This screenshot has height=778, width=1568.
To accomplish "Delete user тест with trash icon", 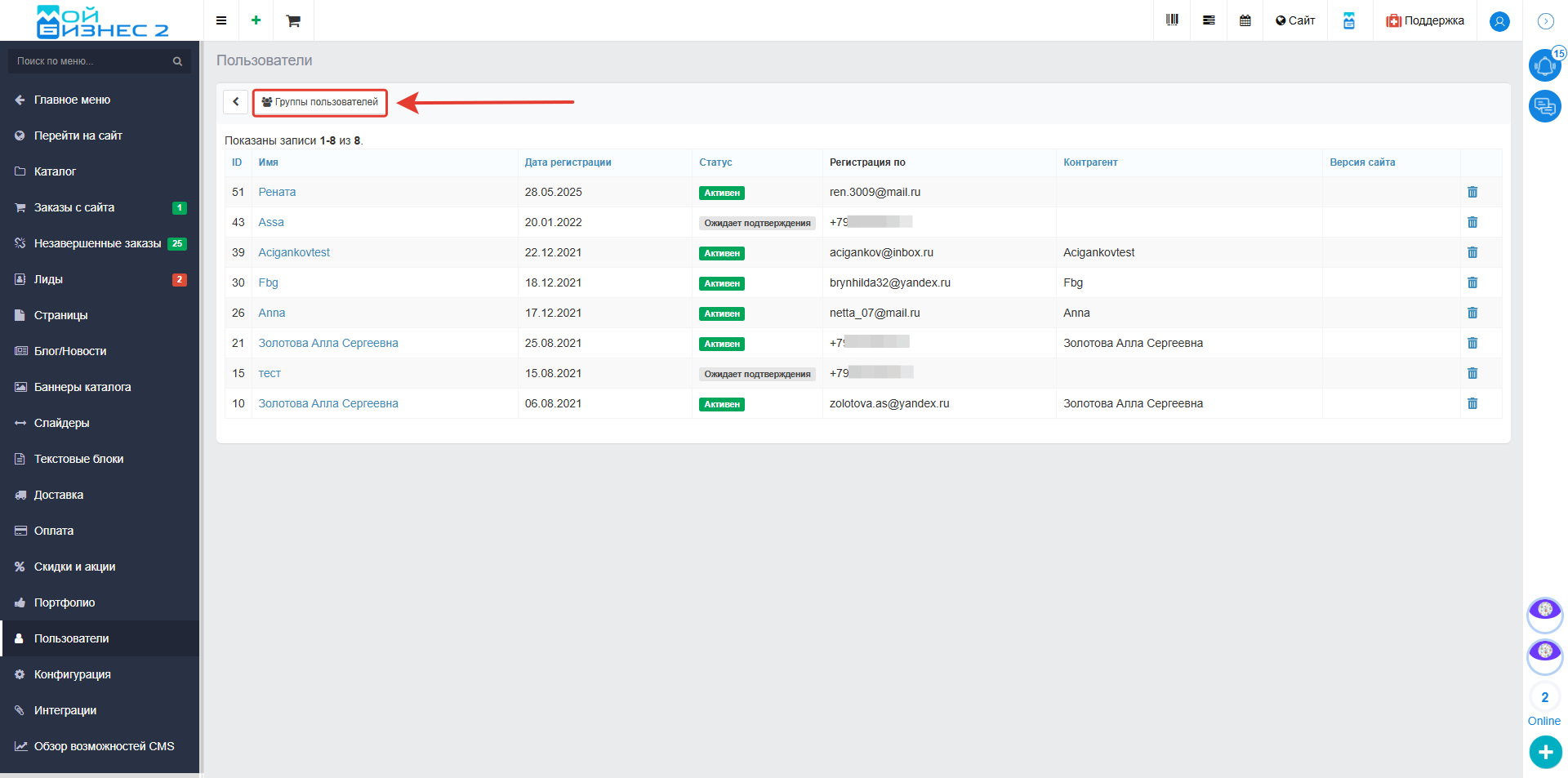I will click(1472, 373).
